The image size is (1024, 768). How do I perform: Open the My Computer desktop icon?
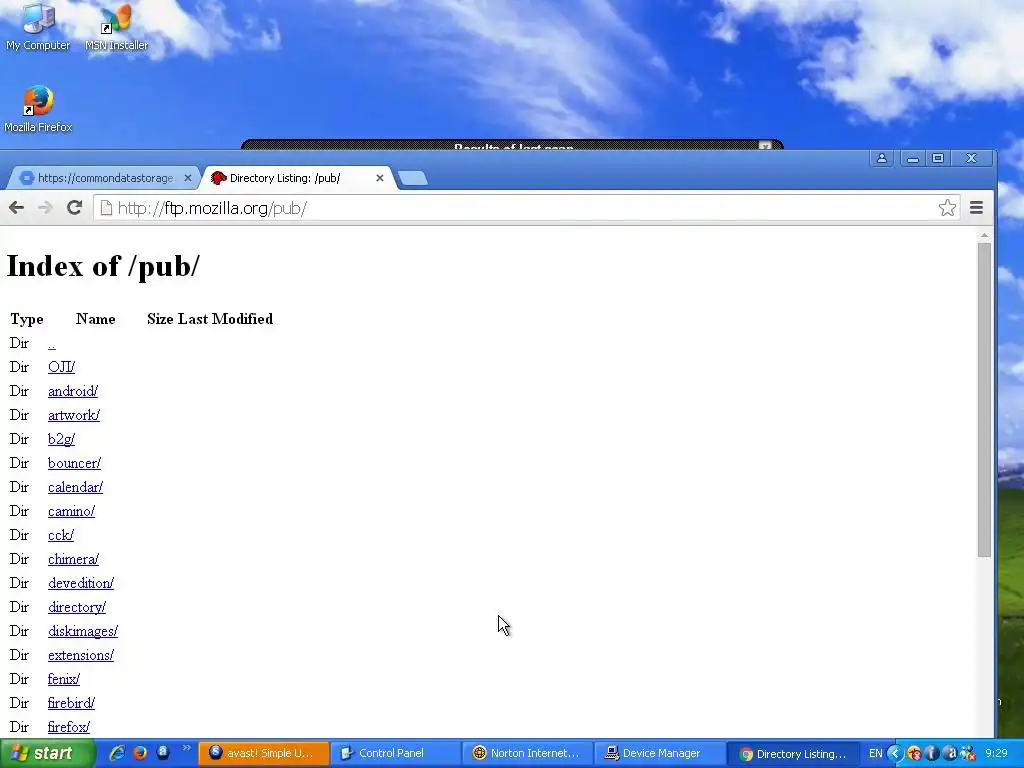[x=38, y=27]
